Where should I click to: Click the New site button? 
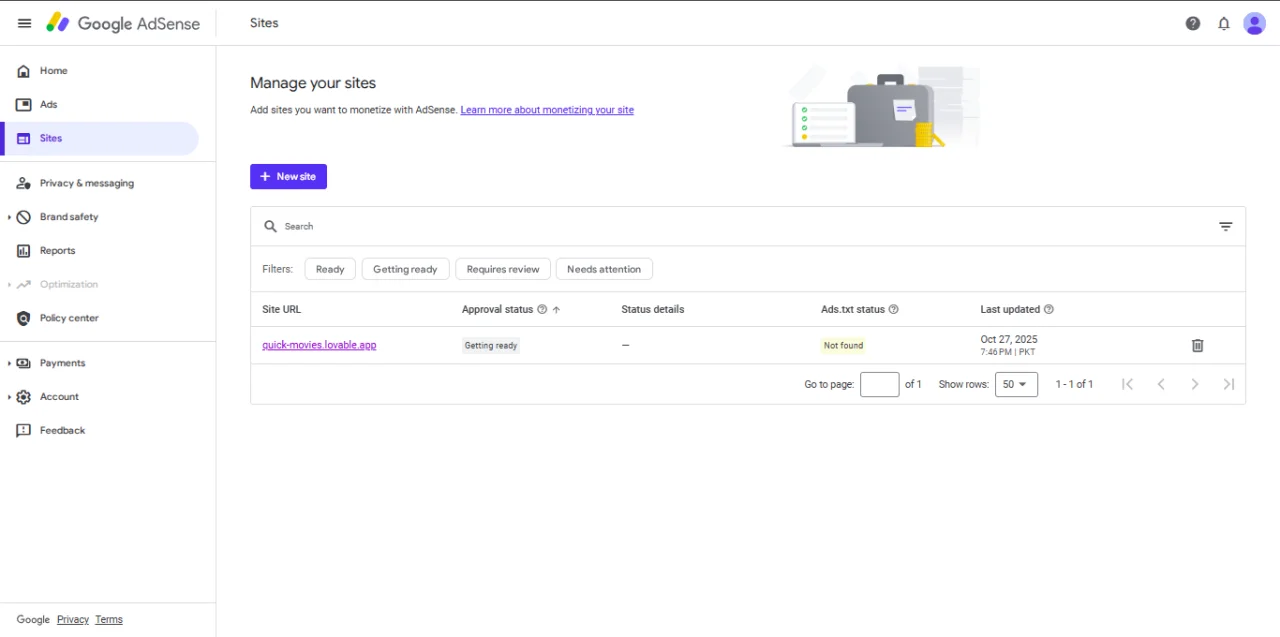(x=288, y=176)
